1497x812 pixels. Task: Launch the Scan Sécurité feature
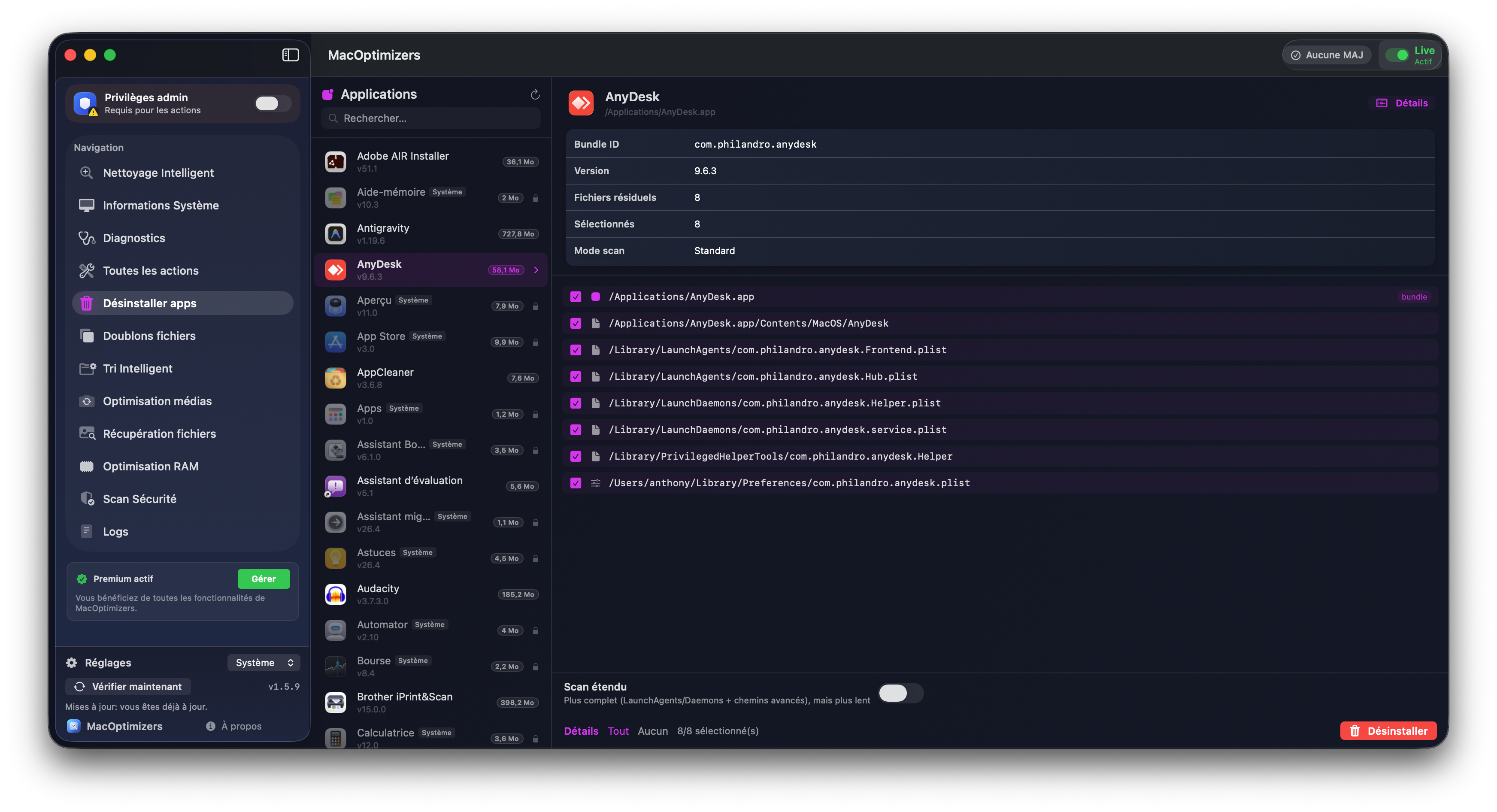139,498
